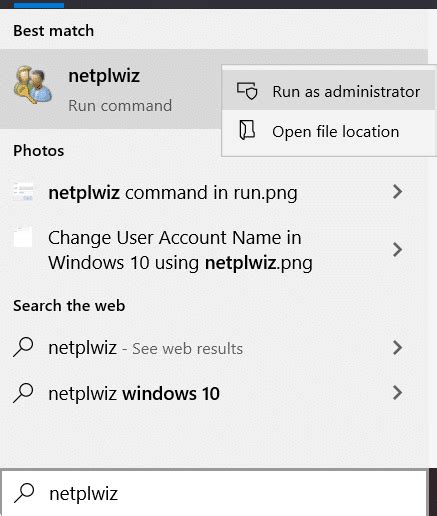Click the magnifier icon beside netplwiz web result
Screen dimensions: 437x516
click(x=23, y=347)
